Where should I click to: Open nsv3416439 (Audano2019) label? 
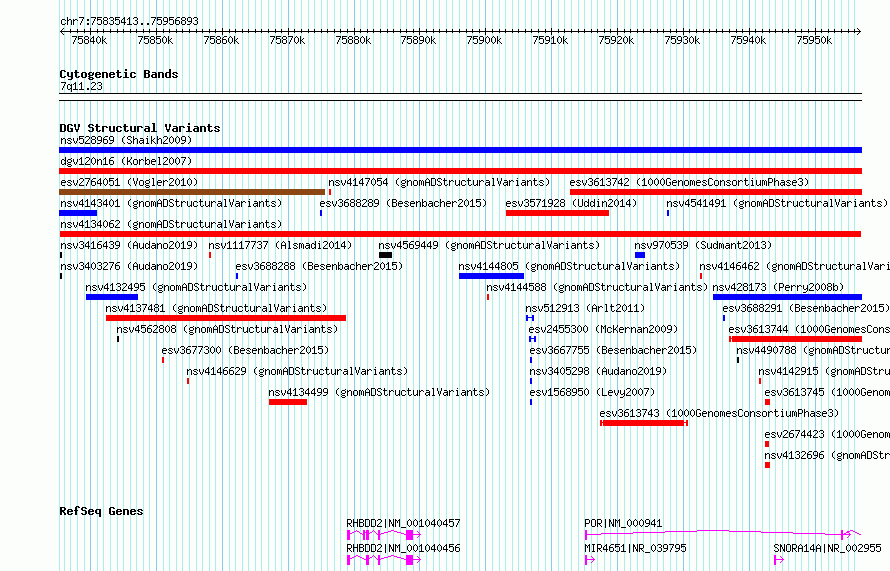(129, 245)
